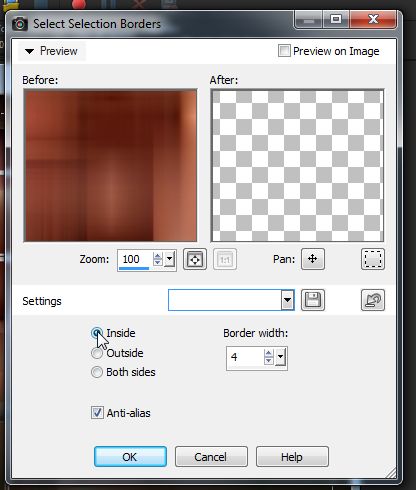This screenshot has width=416, height=490.
Task: Click the fit image to window icon
Action: (x=195, y=259)
